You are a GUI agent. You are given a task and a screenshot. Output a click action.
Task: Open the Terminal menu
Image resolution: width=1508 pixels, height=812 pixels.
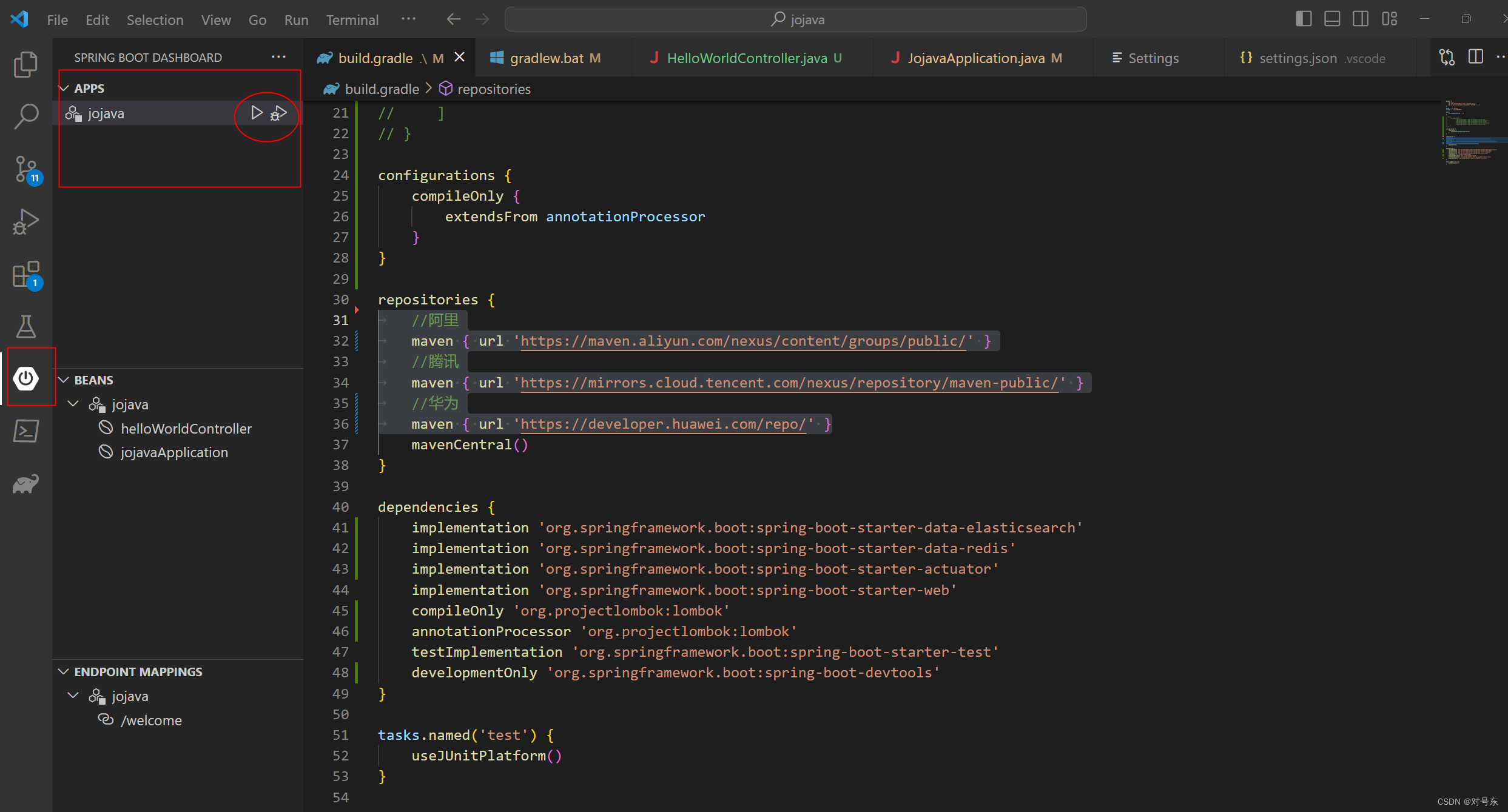352,20
